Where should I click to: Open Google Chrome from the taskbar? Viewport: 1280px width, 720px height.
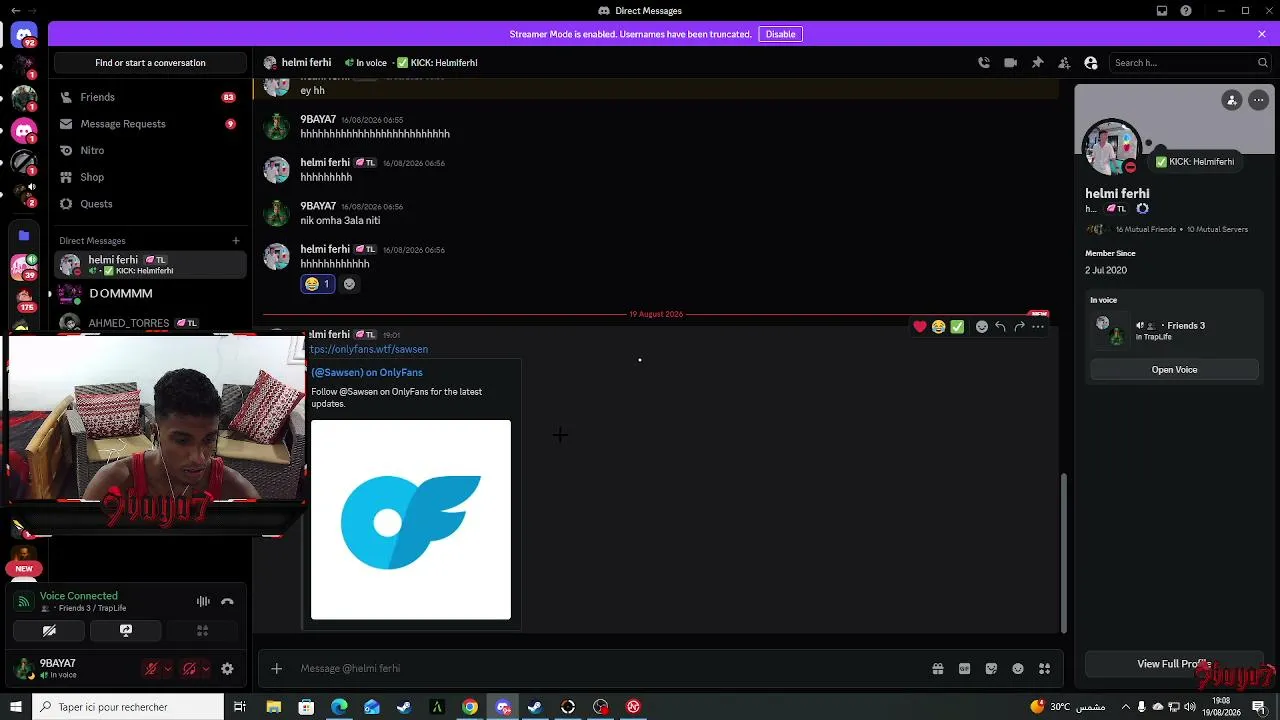point(470,707)
